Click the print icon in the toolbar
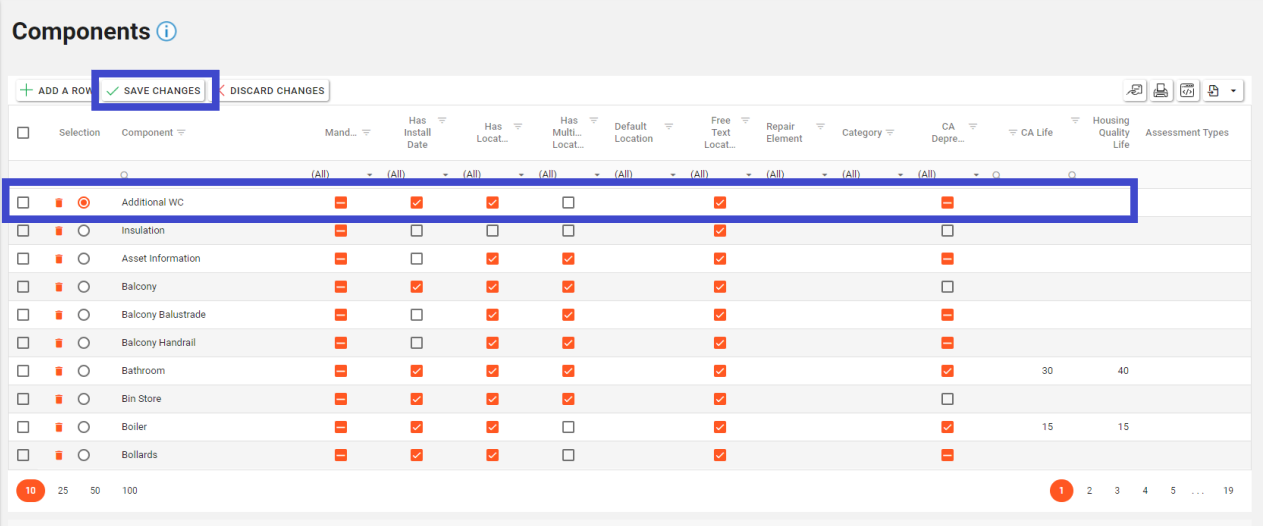Screen dimensions: 1263x526 (x=1161, y=91)
